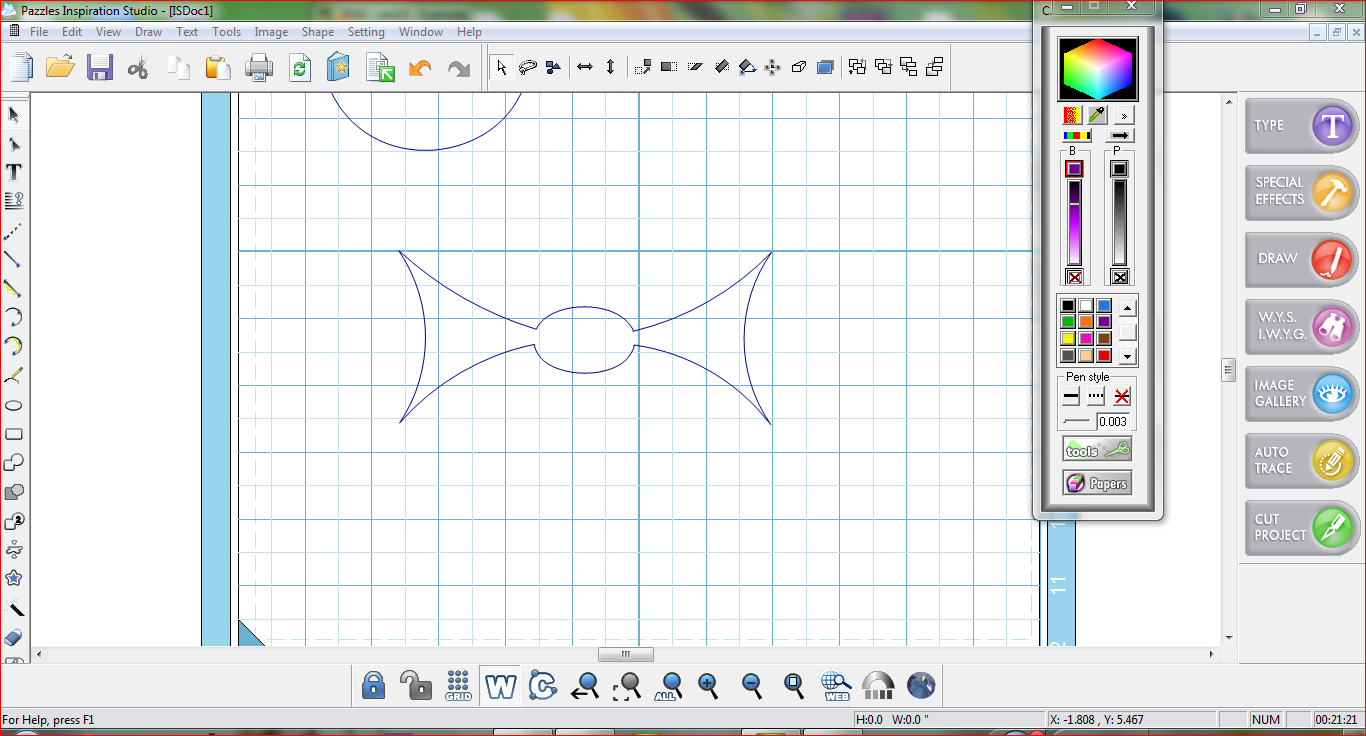Viewport: 1366px width, 736px height.
Task: Click the Undo orange arrow
Action: (x=420, y=67)
